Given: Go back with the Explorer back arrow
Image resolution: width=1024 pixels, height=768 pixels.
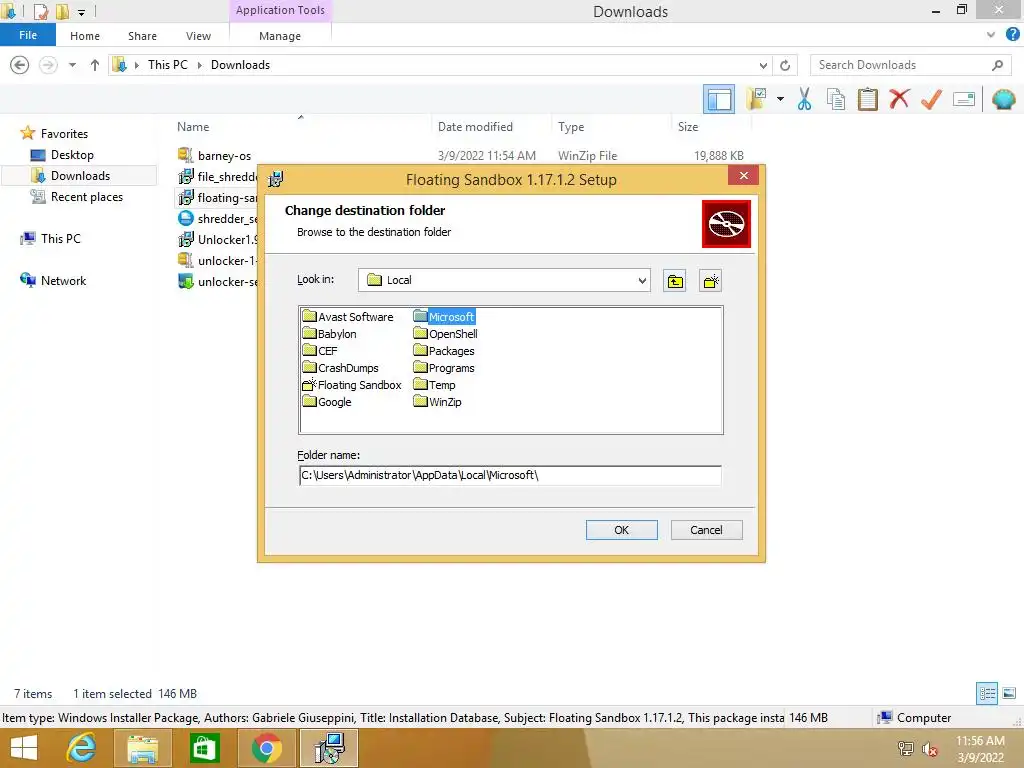Looking at the screenshot, I should (x=20, y=65).
